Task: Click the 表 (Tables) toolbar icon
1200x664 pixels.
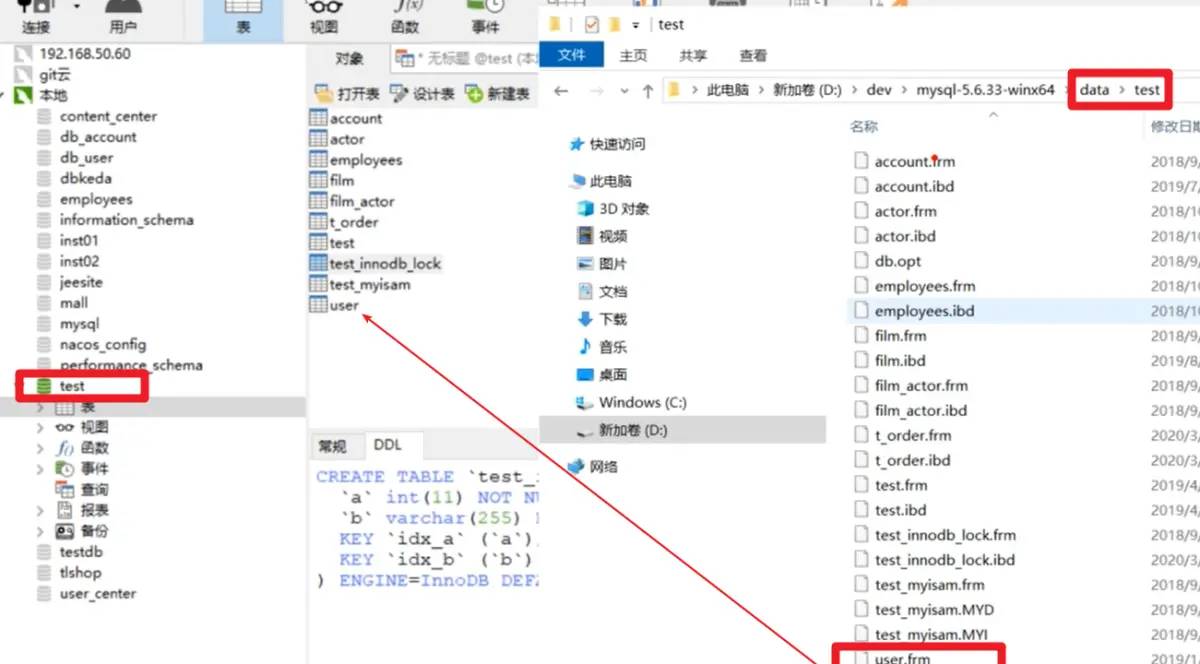Action: 242,17
